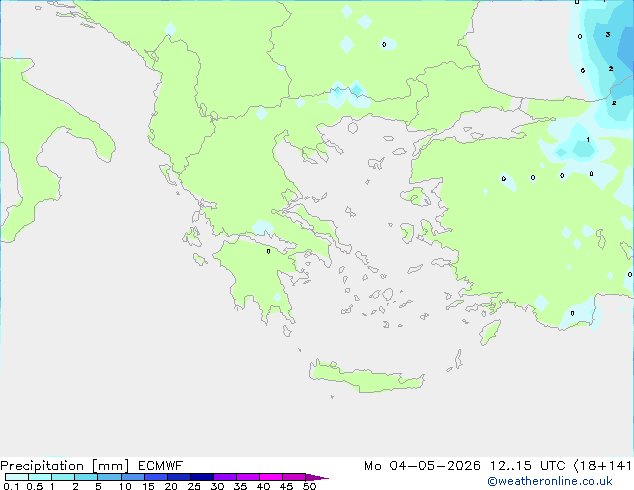Click the "0" value over the Peloponnese
Image resolution: width=634 pixels, height=490 pixels.
pos(268,251)
